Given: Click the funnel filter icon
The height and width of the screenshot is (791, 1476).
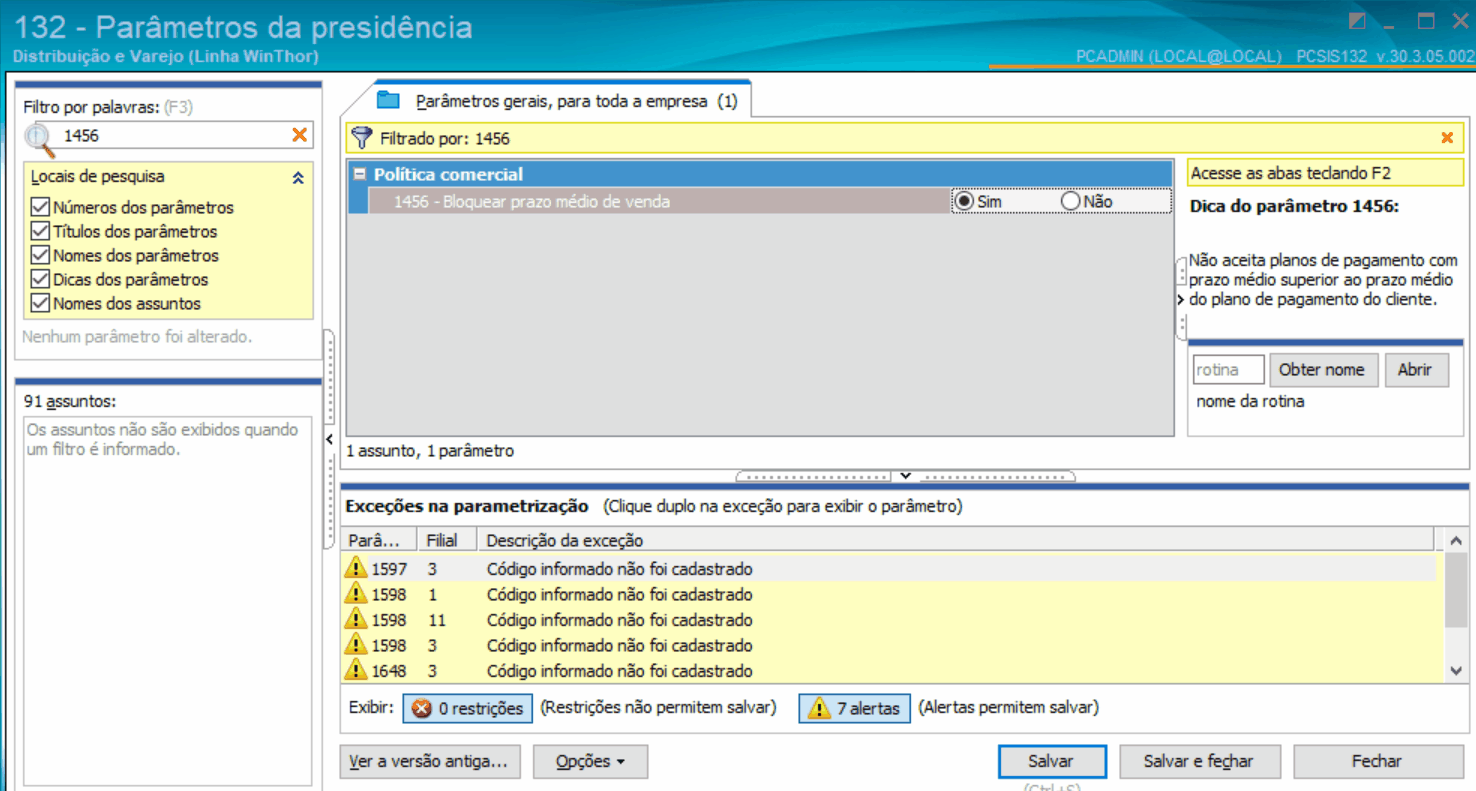Looking at the screenshot, I should (x=362, y=138).
